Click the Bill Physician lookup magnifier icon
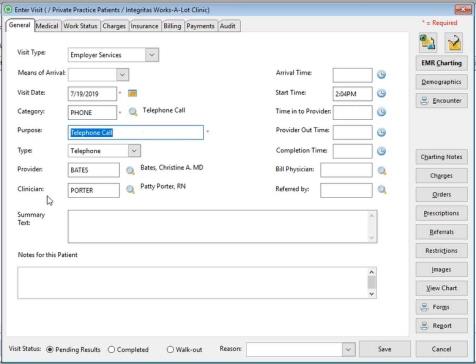The width and height of the screenshot is (476, 364). tap(382, 171)
